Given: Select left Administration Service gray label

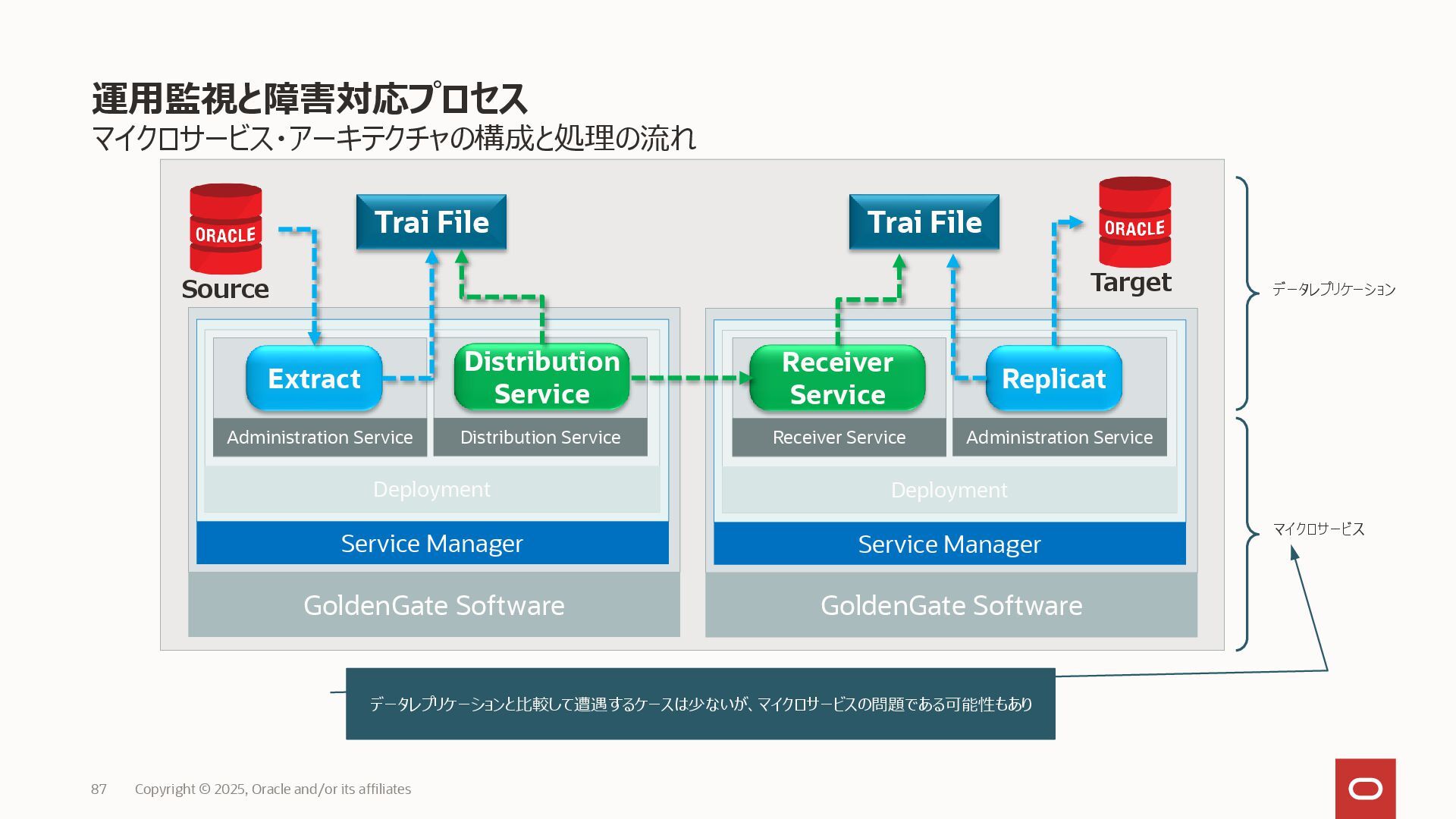Looking at the screenshot, I should (x=319, y=438).
